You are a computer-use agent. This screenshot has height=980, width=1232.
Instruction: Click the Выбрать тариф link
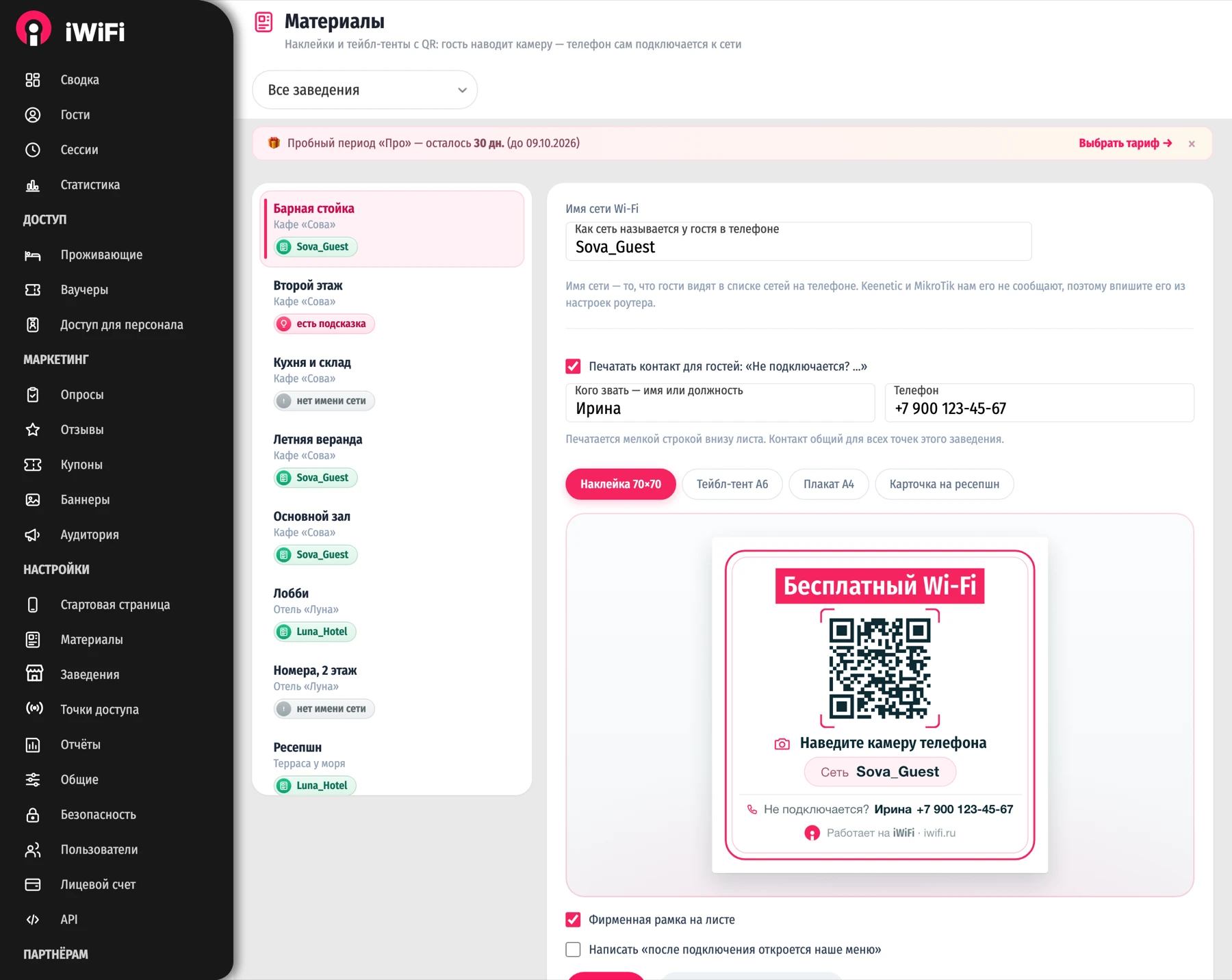(1125, 143)
